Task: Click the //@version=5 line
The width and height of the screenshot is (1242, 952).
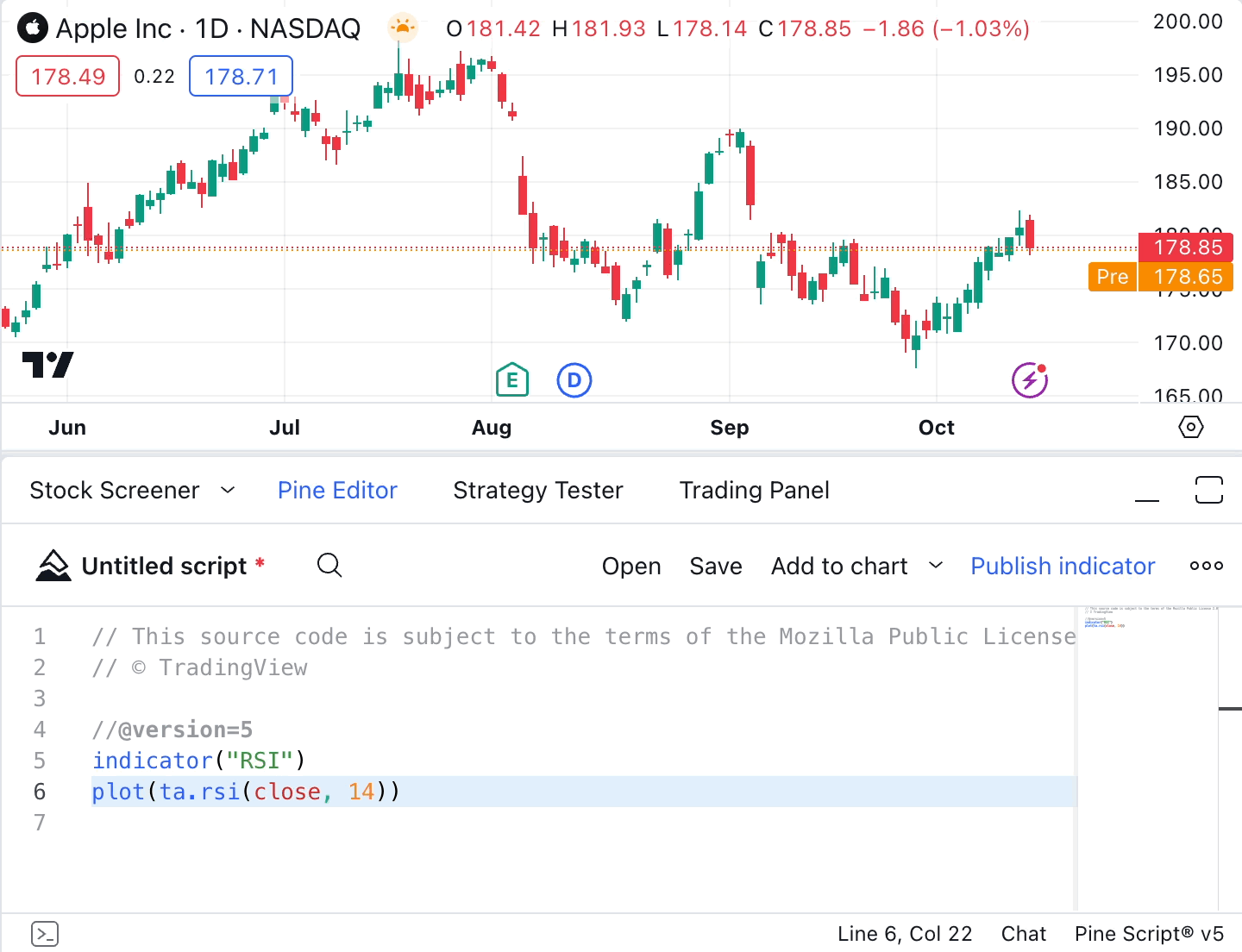Action: 172,730
